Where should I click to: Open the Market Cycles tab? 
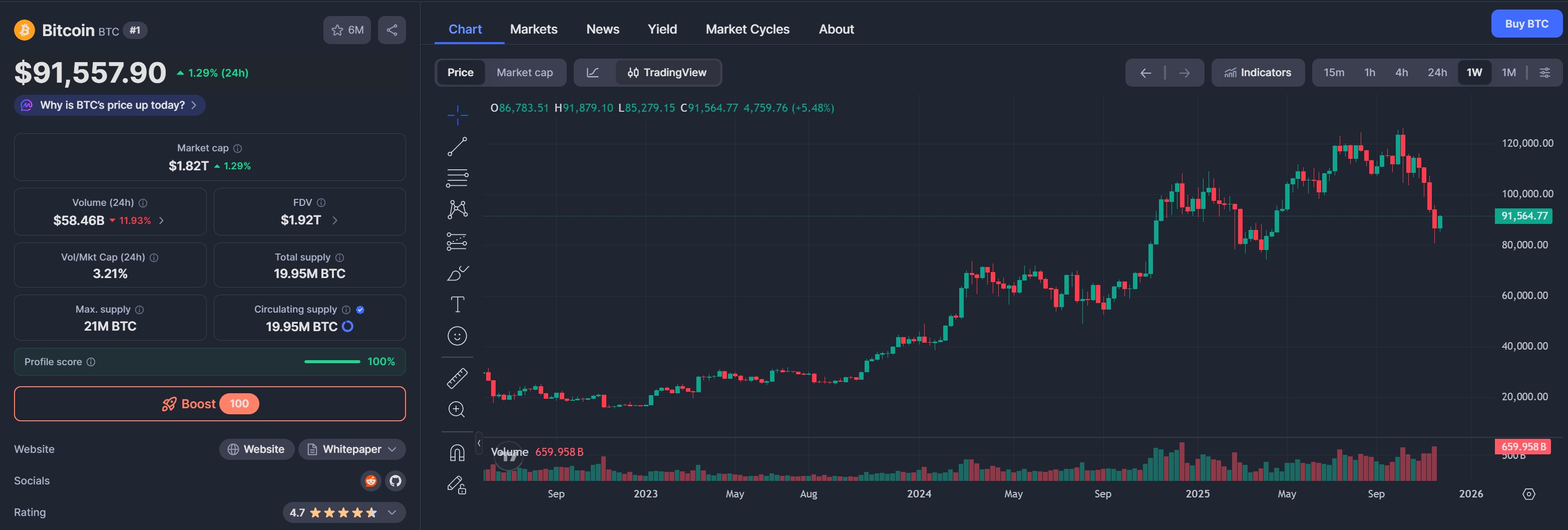(x=747, y=29)
